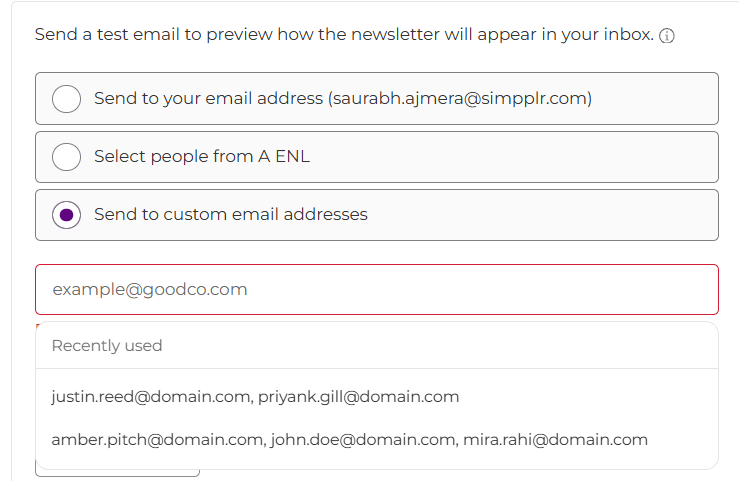Click the 'Select people from A ENL' label text
Image resolution: width=739 pixels, height=481 pixels.
pos(202,156)
